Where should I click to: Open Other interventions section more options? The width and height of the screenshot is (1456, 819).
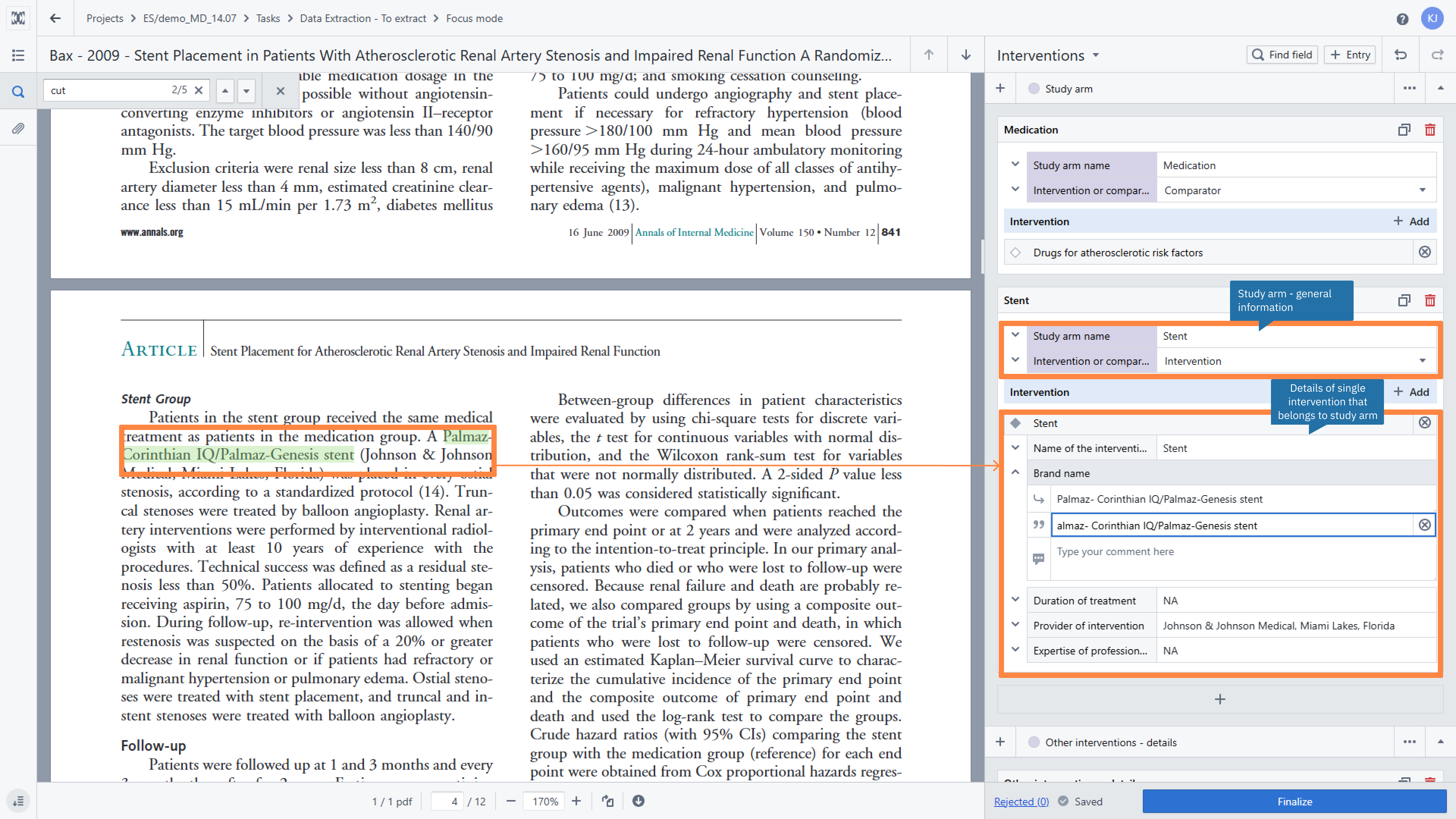1410,742
